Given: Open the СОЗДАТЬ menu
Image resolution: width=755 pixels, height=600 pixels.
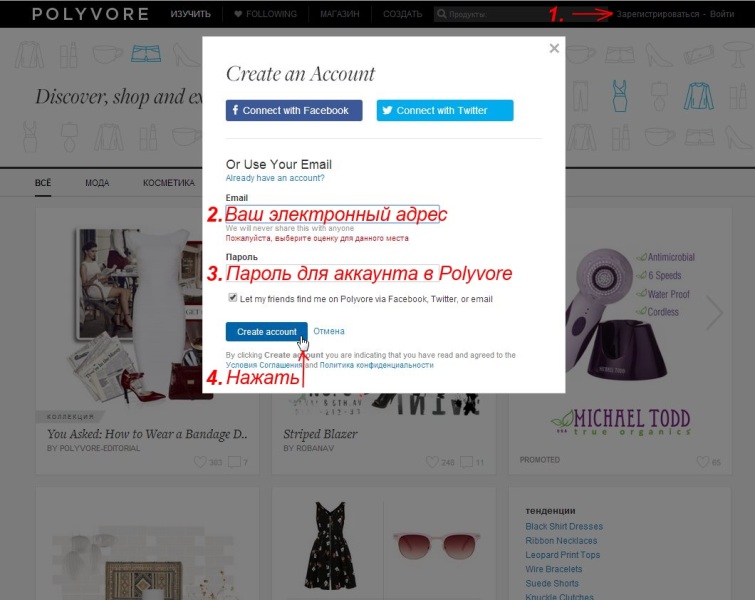Looking at the screenshot, I should click(x=403, y=14).
